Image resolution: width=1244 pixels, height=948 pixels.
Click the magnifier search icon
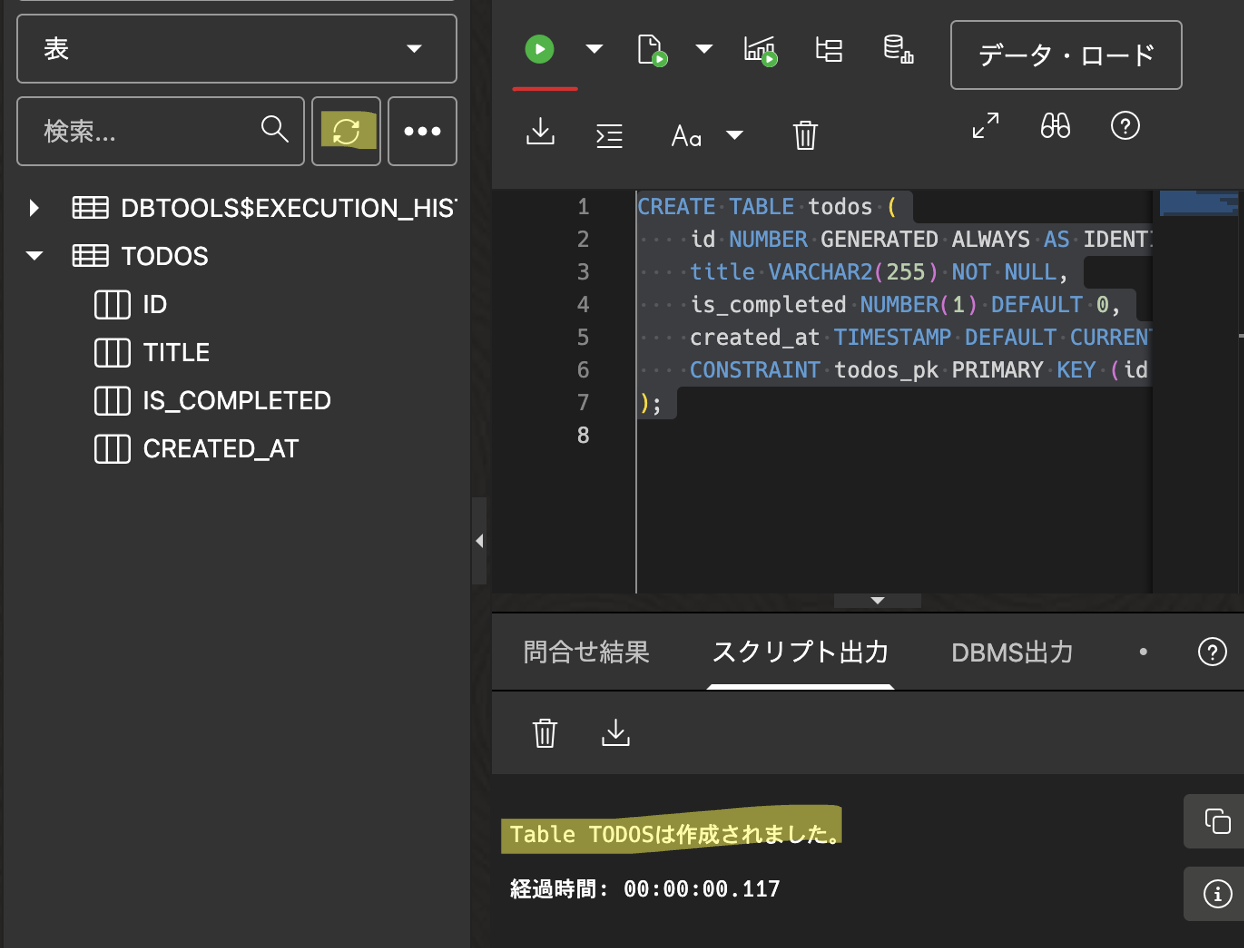pyautogui.click(x=274, y=129)
